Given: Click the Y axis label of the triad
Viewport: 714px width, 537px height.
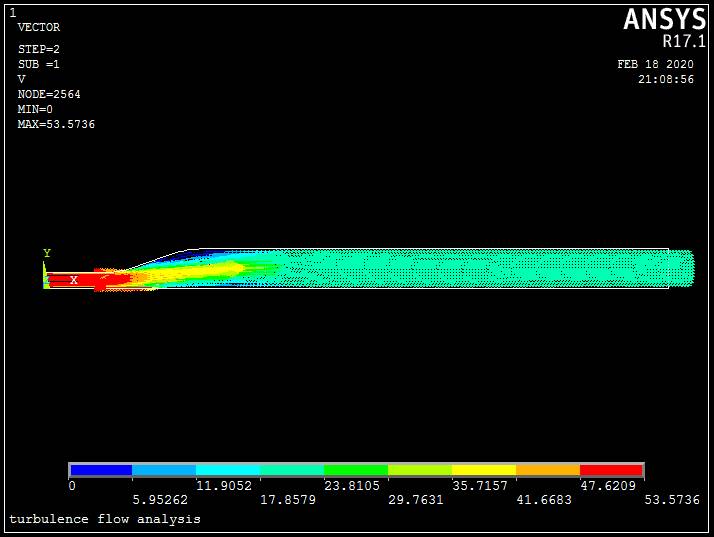Looking at the screenshot, I should pos(47,253).
